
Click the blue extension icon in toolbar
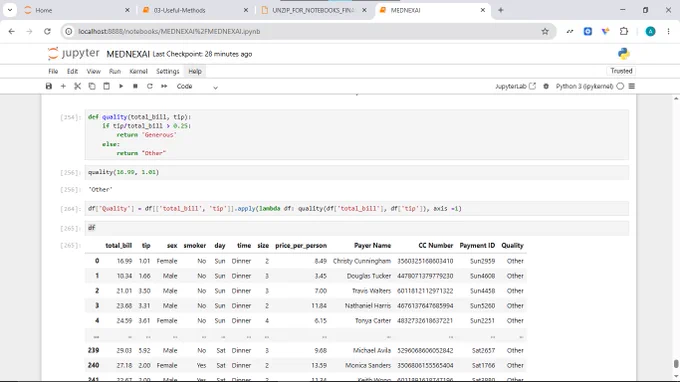(588, 31)
